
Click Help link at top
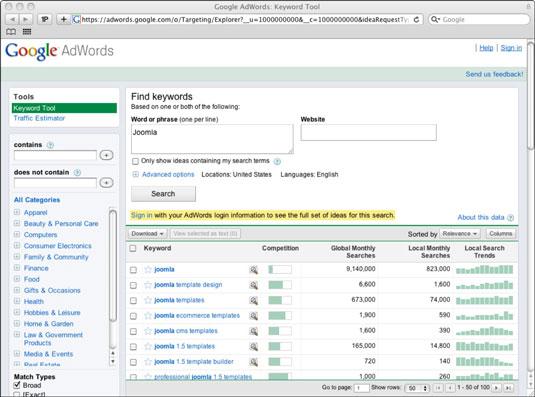[486, 48]
